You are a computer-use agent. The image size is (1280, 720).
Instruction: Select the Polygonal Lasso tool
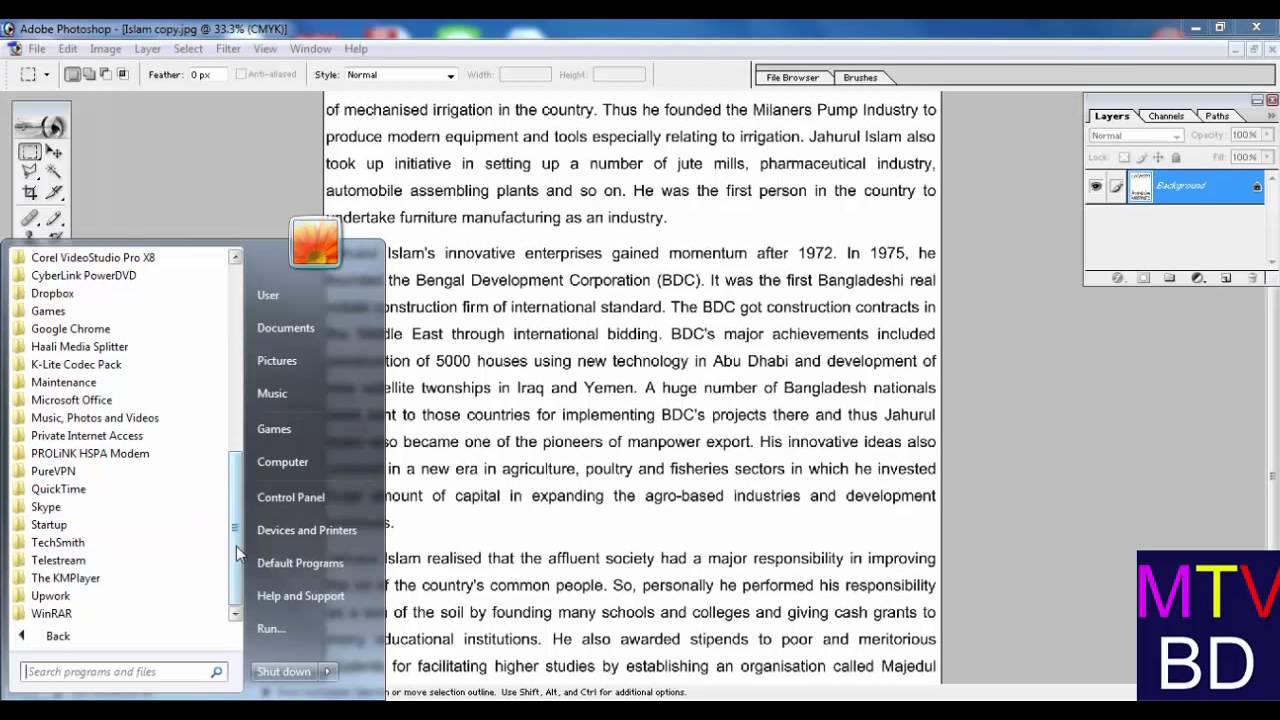(30, 172)
